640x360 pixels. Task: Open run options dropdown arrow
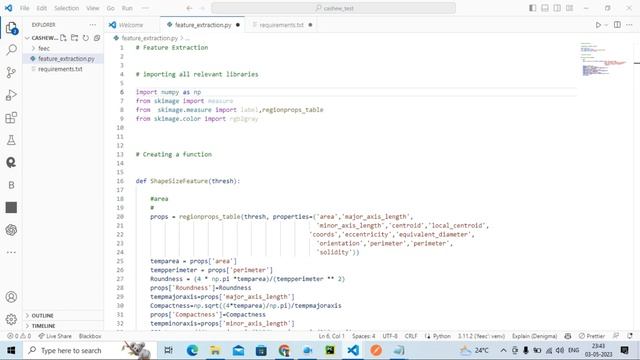pyautogui.click(x=606, y=25)
